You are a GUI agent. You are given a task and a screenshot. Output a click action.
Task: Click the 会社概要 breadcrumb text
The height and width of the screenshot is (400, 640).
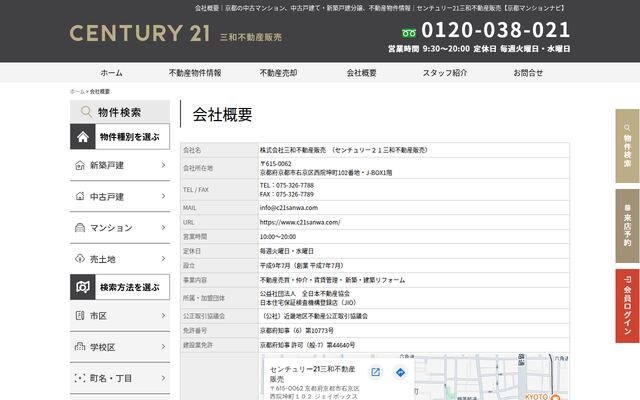coord(100,91)
